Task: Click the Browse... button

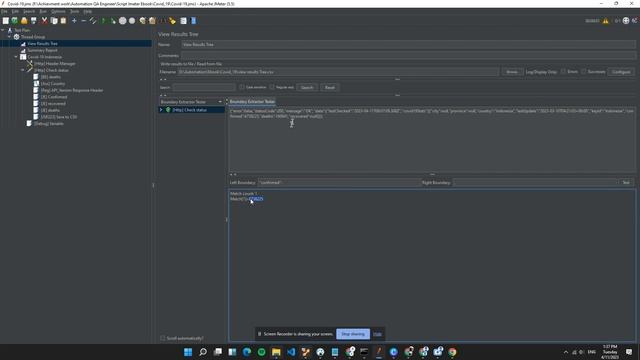Action: [x=512, y=72]
